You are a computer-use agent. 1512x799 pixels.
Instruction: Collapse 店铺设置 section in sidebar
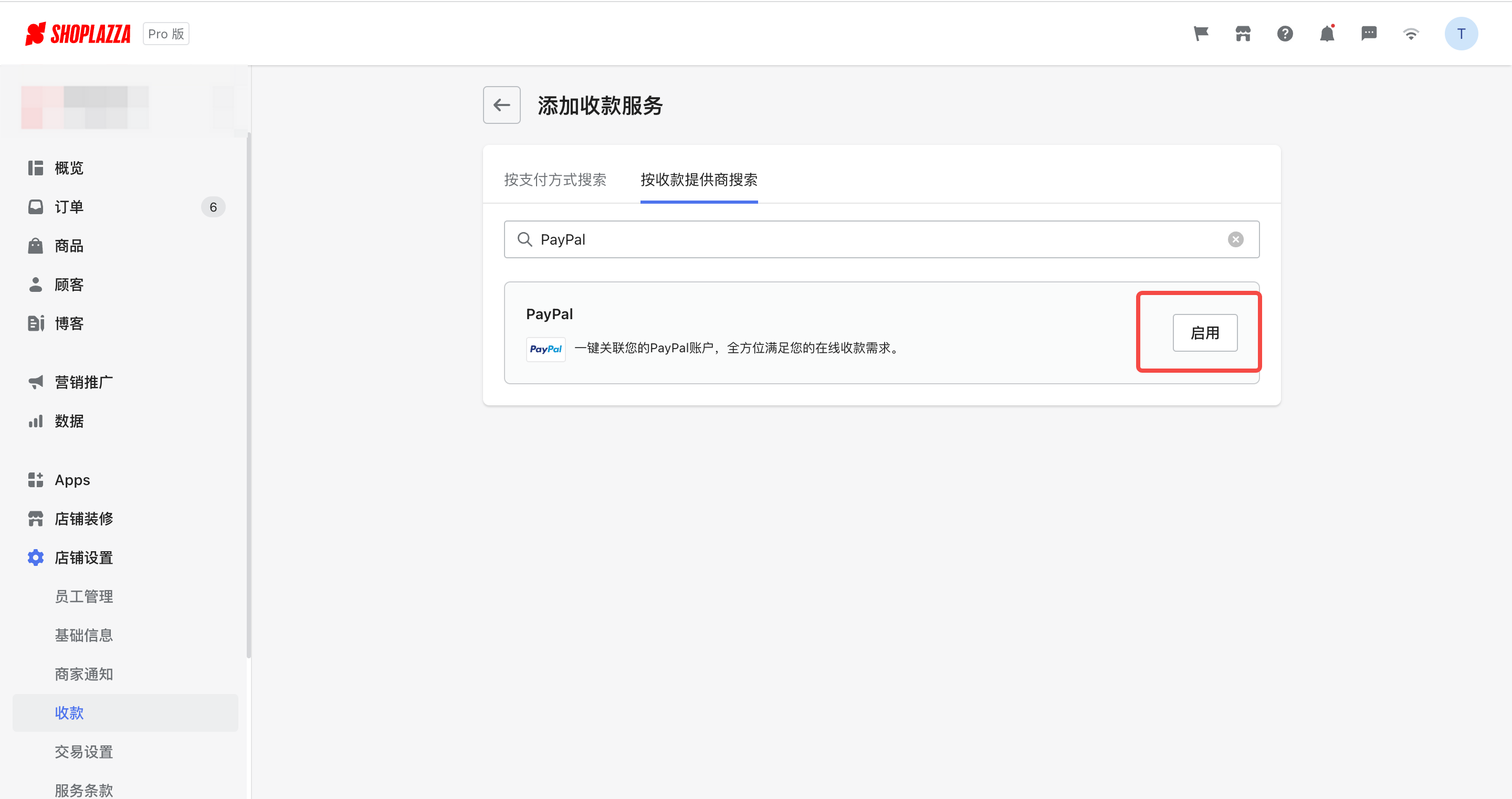[x=125, y=558]
